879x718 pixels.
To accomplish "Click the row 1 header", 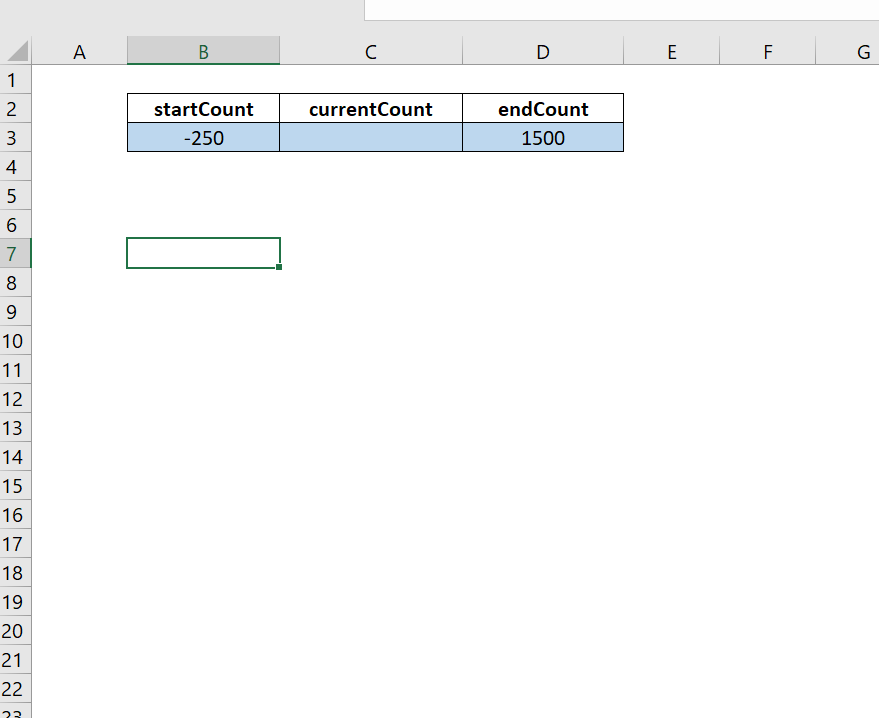I will coord(14,80).
